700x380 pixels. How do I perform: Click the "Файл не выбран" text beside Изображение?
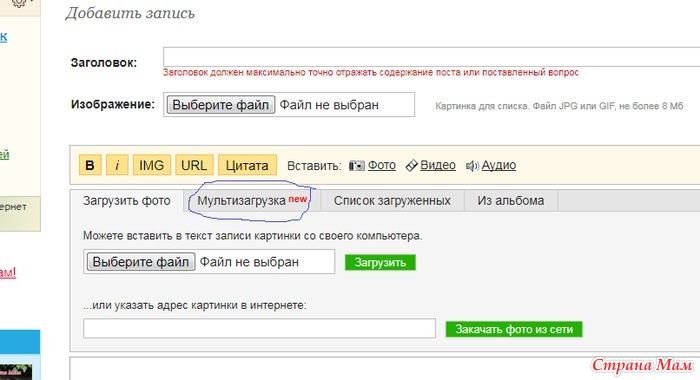(x=329, y=105)
